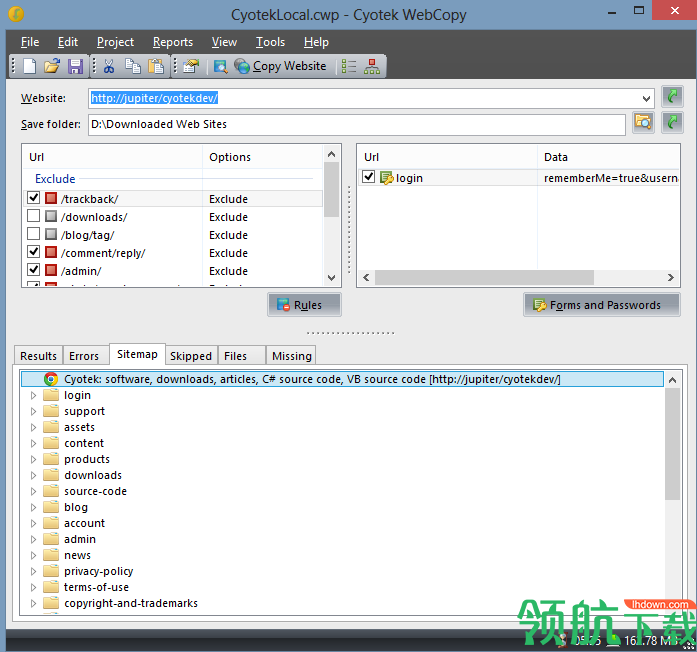Open the Missing tab

(x=292, y=356)
